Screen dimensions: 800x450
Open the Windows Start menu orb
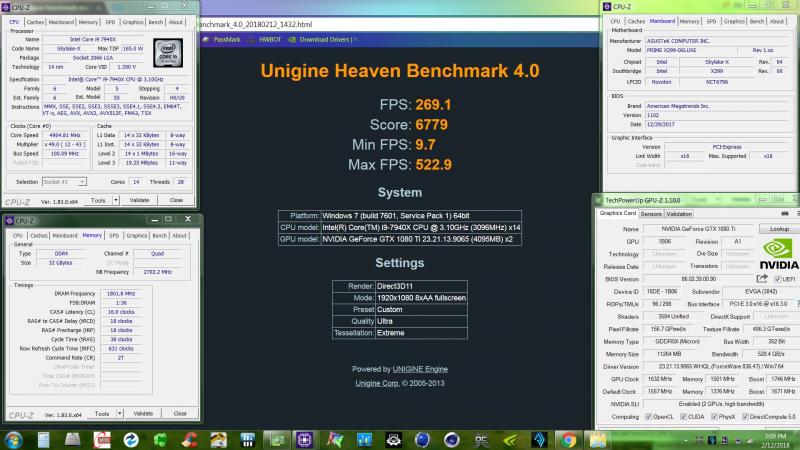pyautogui.click(x=14, y=439)
